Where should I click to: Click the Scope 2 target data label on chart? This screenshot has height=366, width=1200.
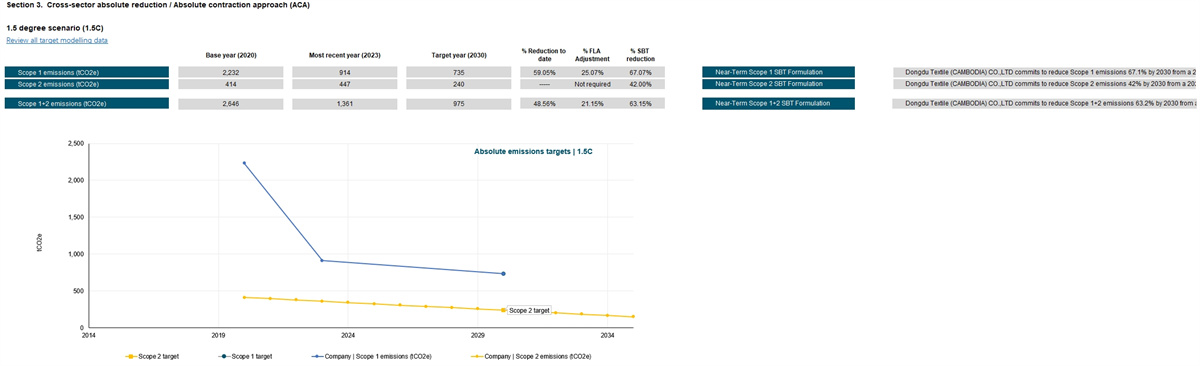point(529,311)
